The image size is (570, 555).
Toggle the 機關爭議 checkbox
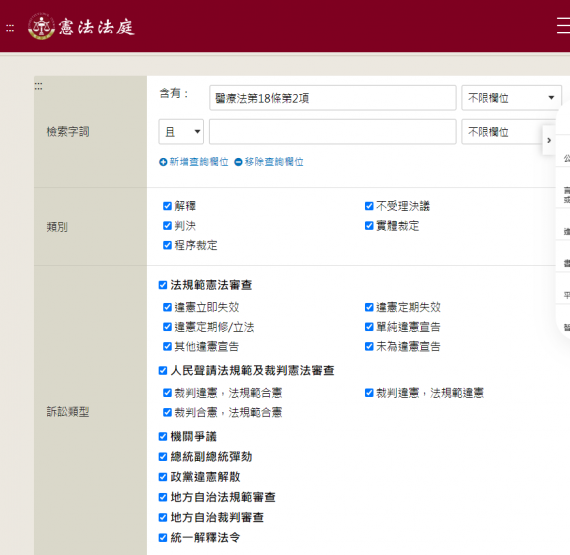coord(163,437)
